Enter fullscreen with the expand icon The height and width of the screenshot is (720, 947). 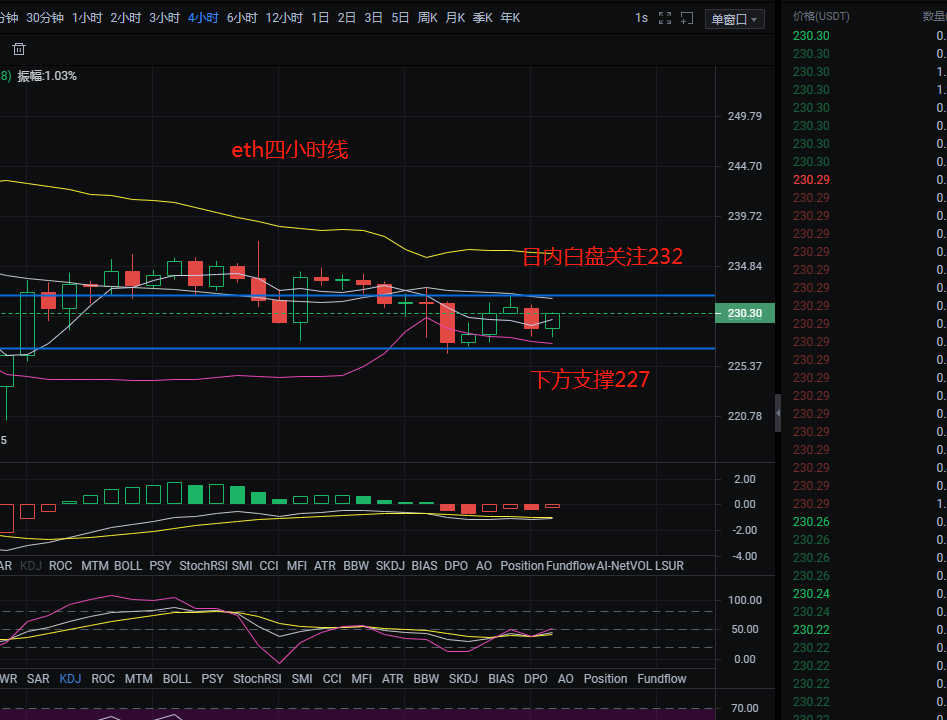(x=665, y=18)
